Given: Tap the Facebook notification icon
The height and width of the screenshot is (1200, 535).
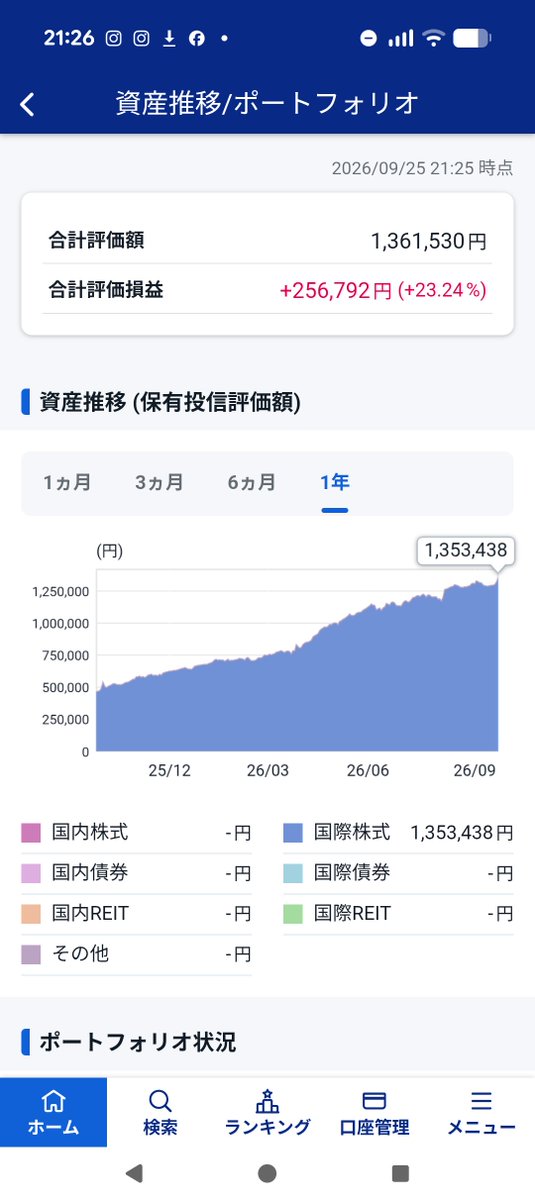Looking at the screenshot, I should point(197,38).
